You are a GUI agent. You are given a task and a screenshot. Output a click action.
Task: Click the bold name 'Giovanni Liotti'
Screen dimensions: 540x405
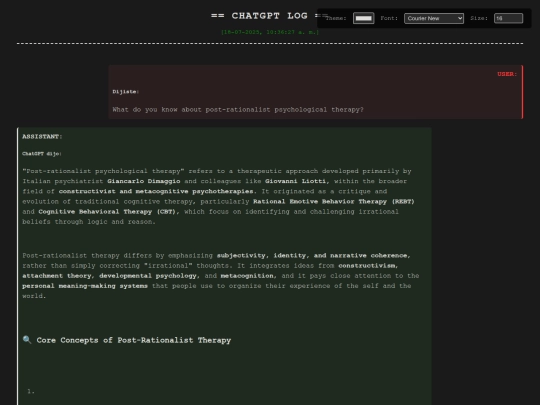[295, 181]
